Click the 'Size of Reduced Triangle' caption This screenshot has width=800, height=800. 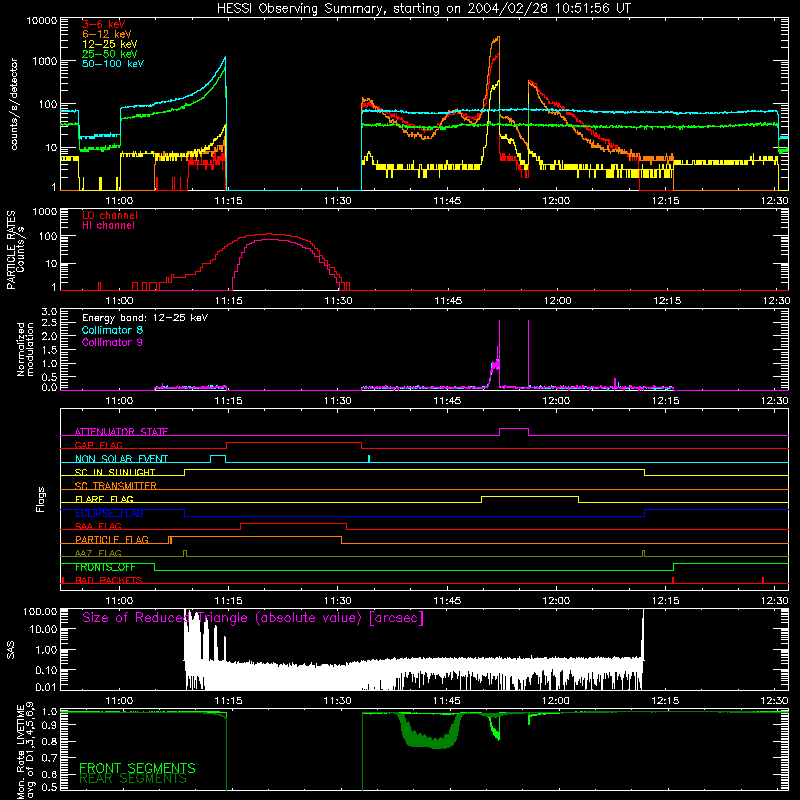click(x=253, y=618)
